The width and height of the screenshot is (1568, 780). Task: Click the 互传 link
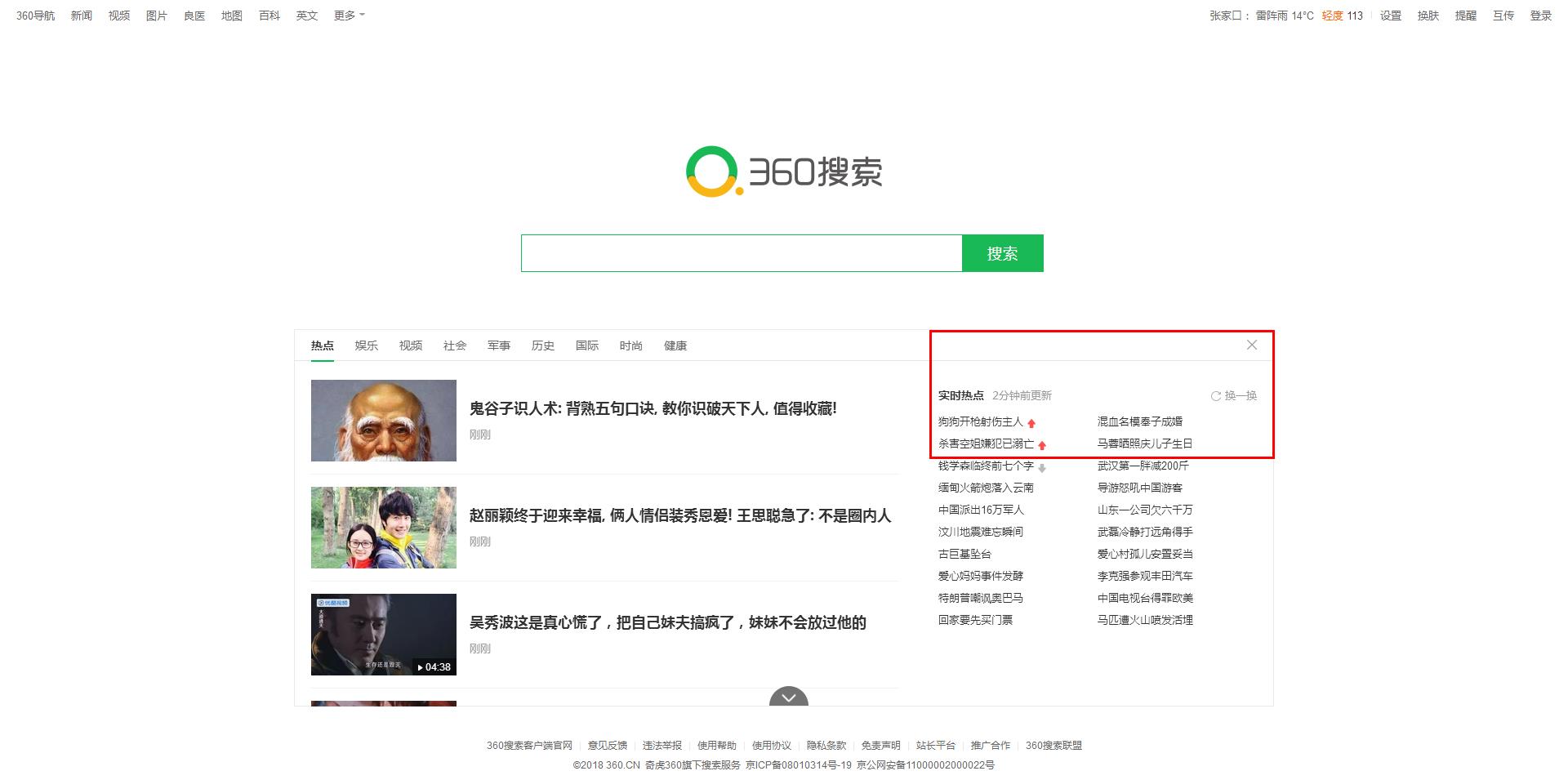[1503, 16]
